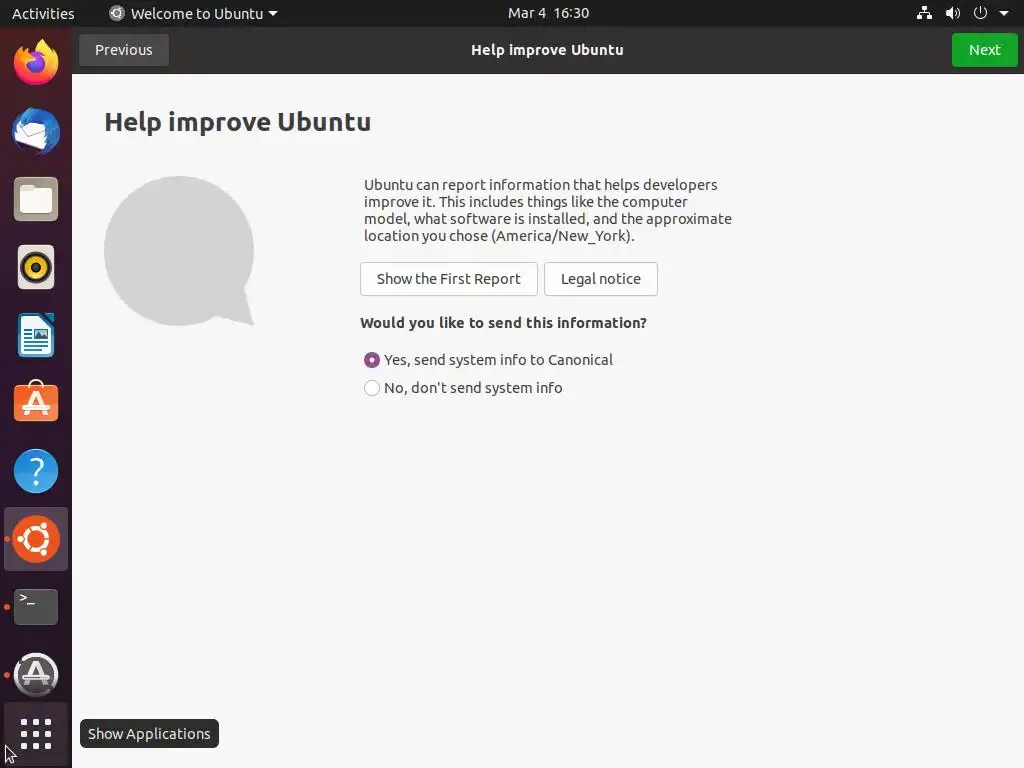1024x768 pixels.
Task: Click the speech bubble illustration
Action: [179, 251]
